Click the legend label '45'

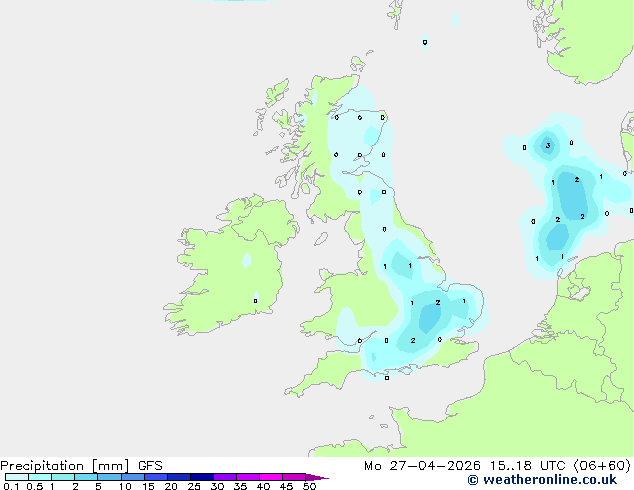click(x=286, y=486)
